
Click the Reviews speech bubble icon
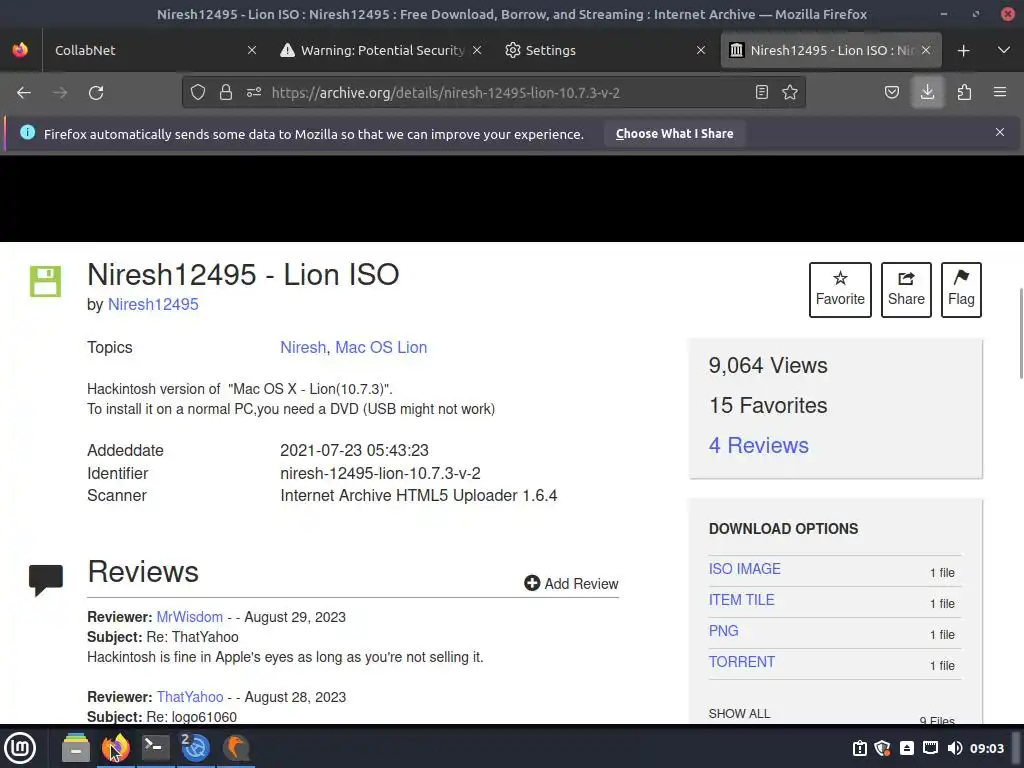46,579
